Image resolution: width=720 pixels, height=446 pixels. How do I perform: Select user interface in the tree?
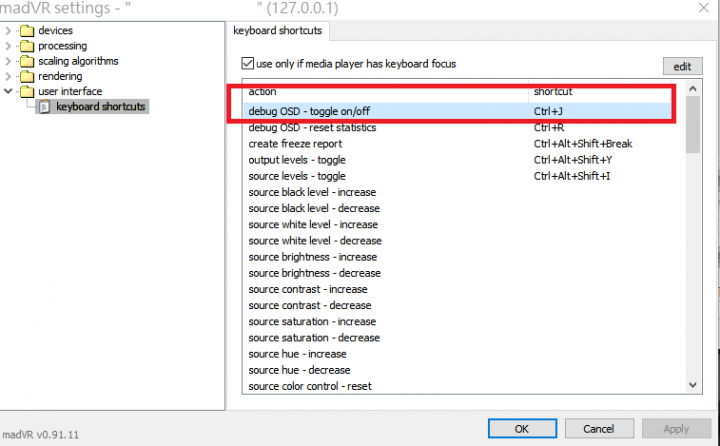point(70,91)
